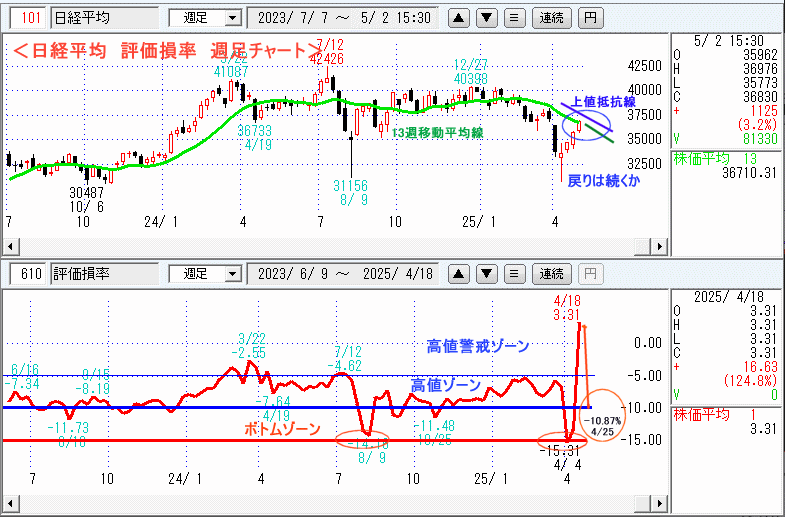
Task: Click the 3.31 peak label dated 4/18
Action: (x=567, y=315)
